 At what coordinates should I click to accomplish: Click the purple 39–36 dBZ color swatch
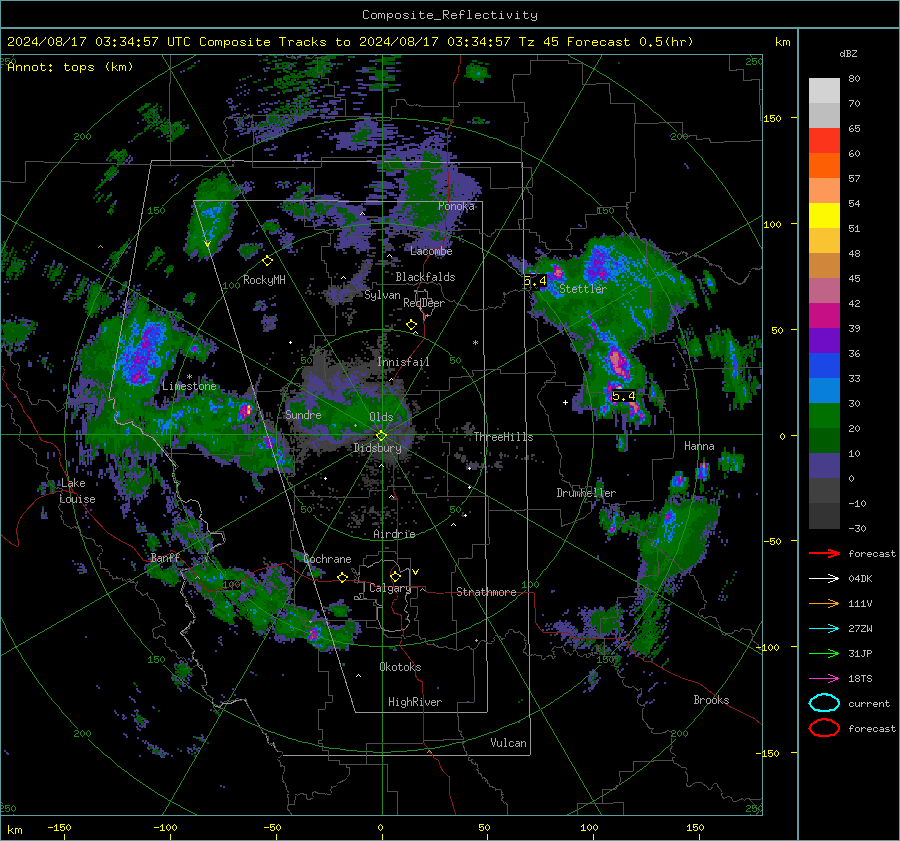coord(824,341)
